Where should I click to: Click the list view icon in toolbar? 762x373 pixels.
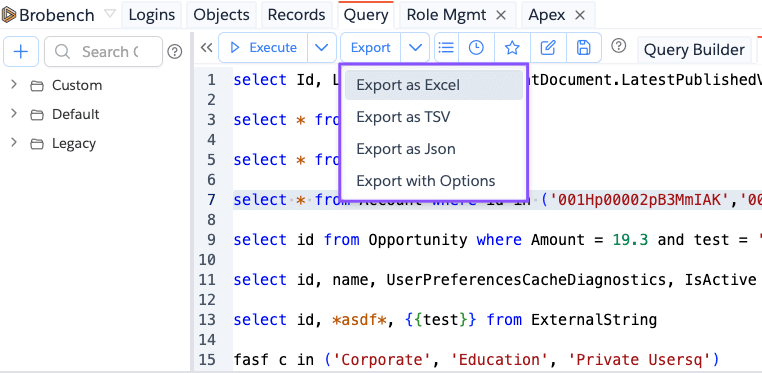[x=446, y=48]
